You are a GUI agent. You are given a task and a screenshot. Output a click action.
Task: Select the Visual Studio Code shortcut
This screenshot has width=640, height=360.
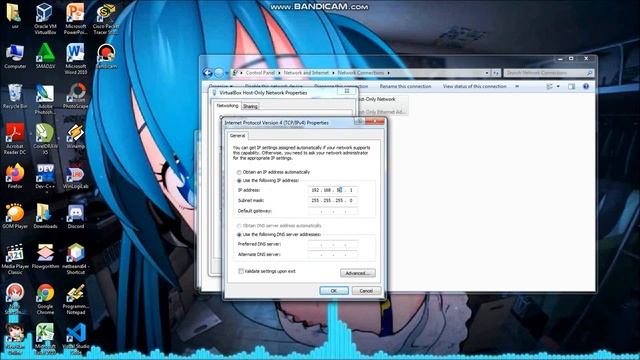[x=76, y=338]
